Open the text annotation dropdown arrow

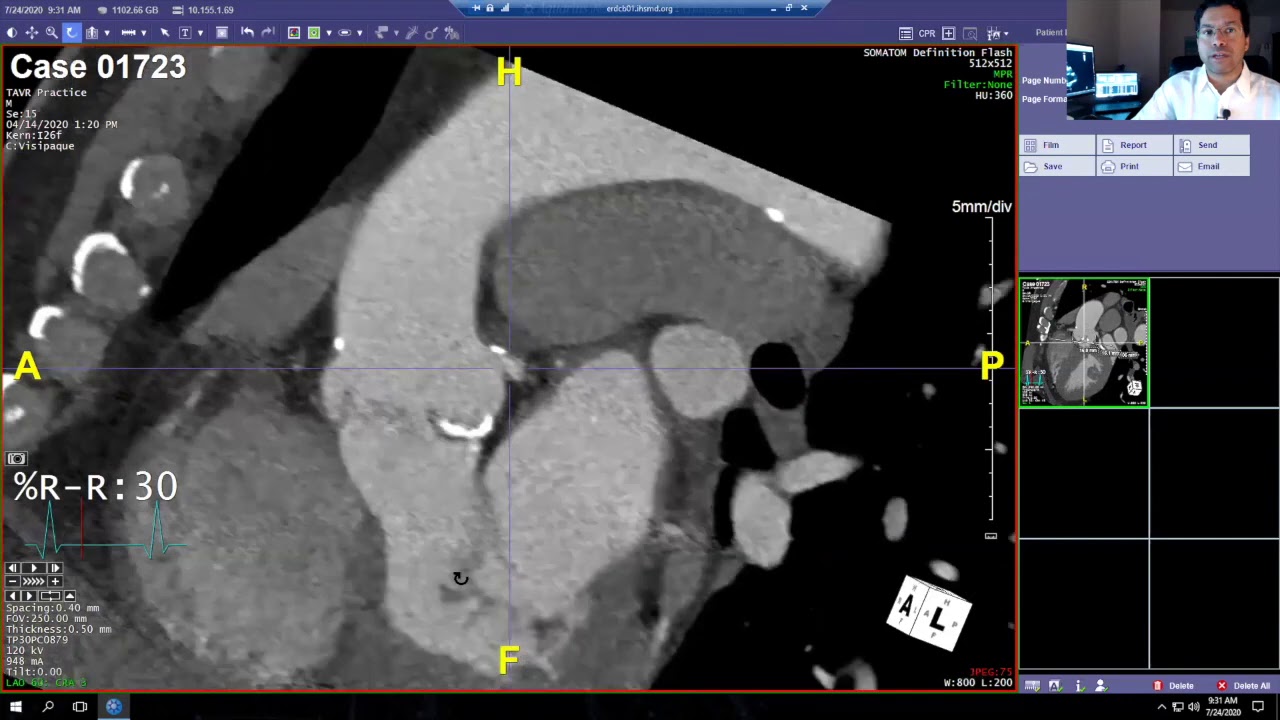[x=200, y=33]
